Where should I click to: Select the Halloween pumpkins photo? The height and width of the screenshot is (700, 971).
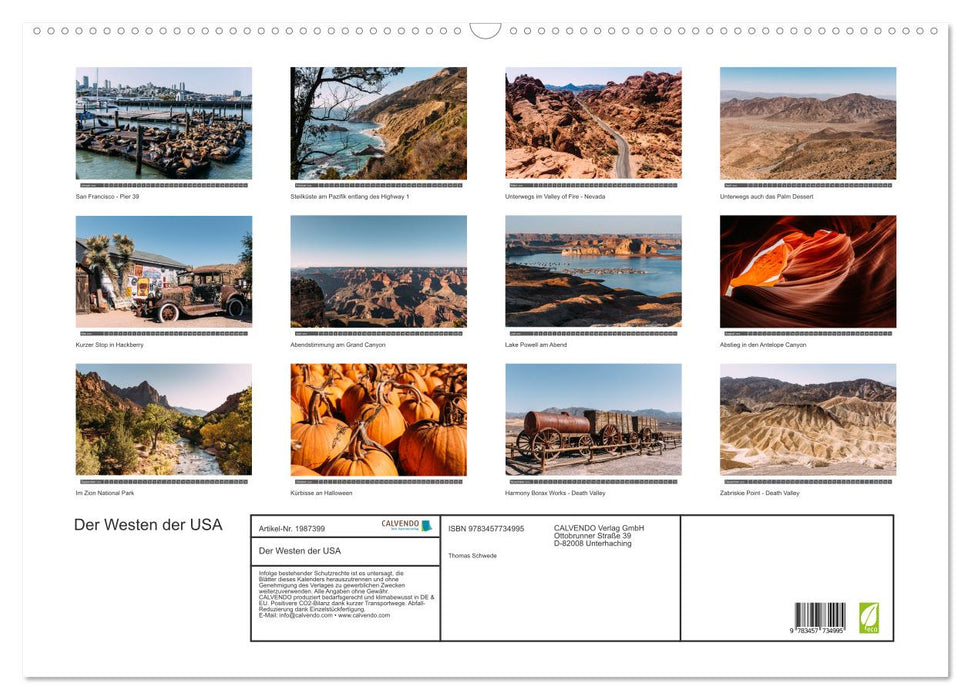click(378, 419)
